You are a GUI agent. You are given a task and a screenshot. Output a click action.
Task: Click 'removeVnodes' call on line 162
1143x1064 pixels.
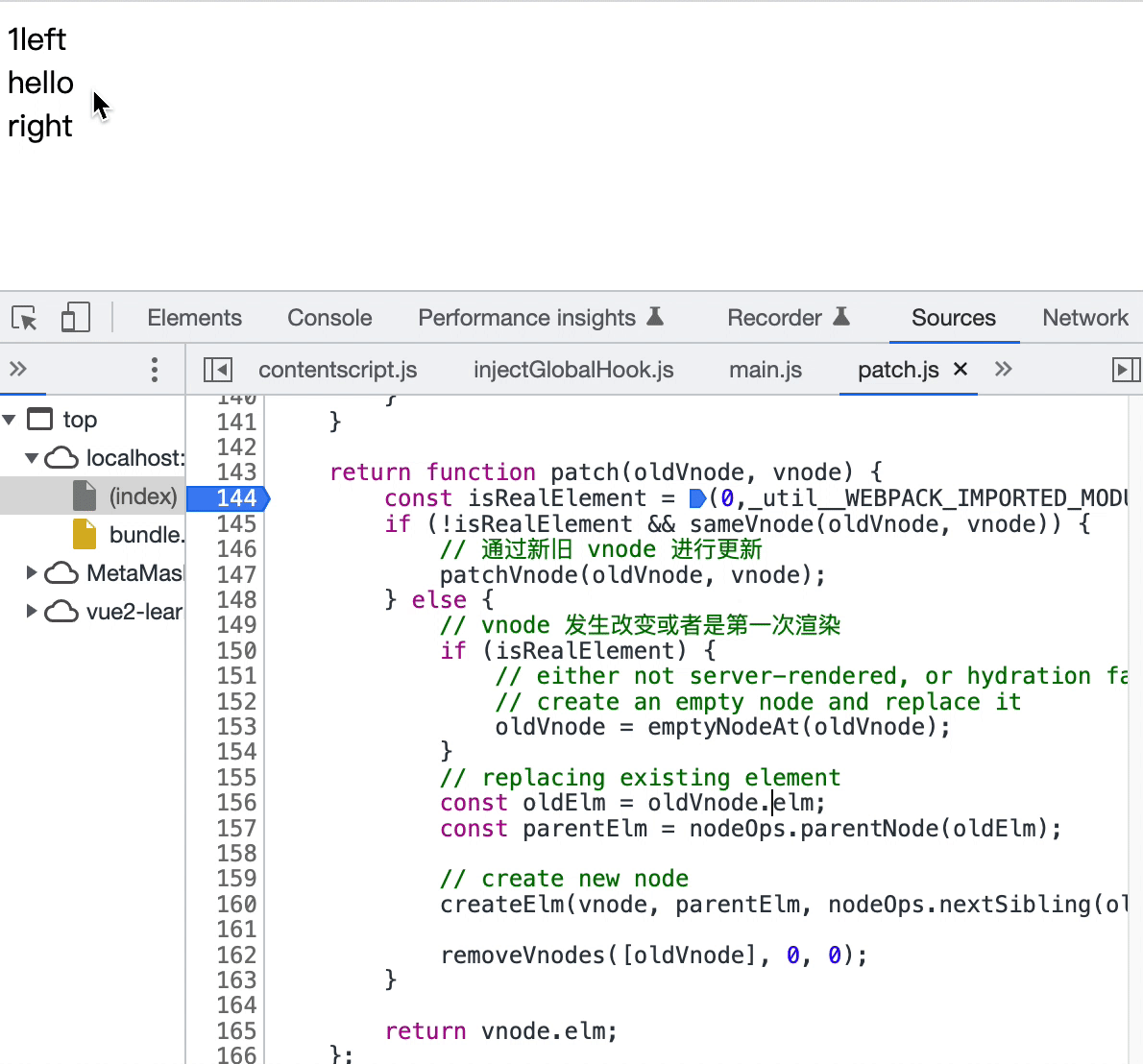[x=523, y=955]
